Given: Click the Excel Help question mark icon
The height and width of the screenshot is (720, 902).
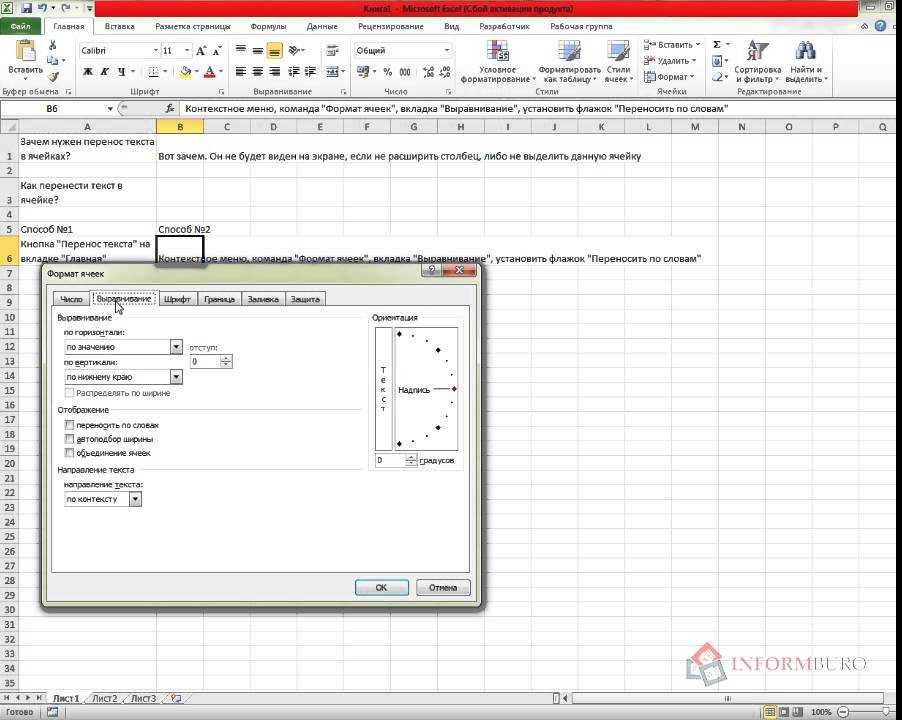Looking at the screenshot, I should coord(880,26).
